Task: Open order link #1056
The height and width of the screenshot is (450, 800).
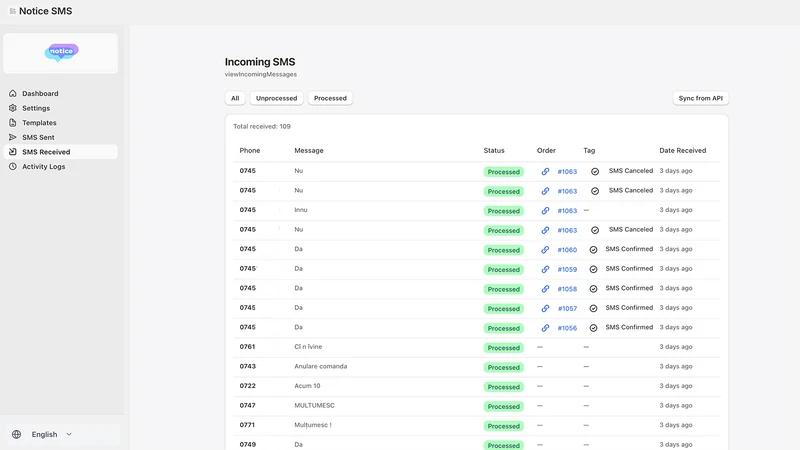Action: (567, 328)
